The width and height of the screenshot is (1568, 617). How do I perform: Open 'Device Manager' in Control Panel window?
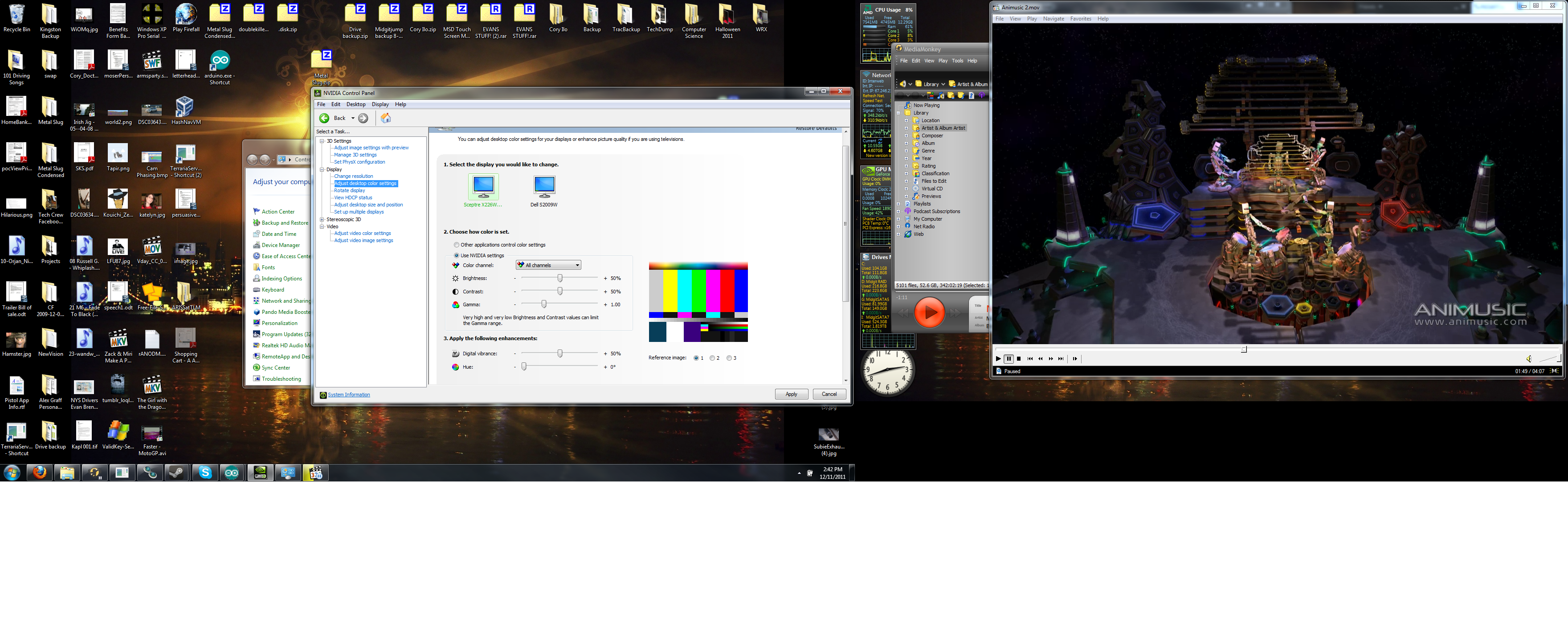(281, 246)
